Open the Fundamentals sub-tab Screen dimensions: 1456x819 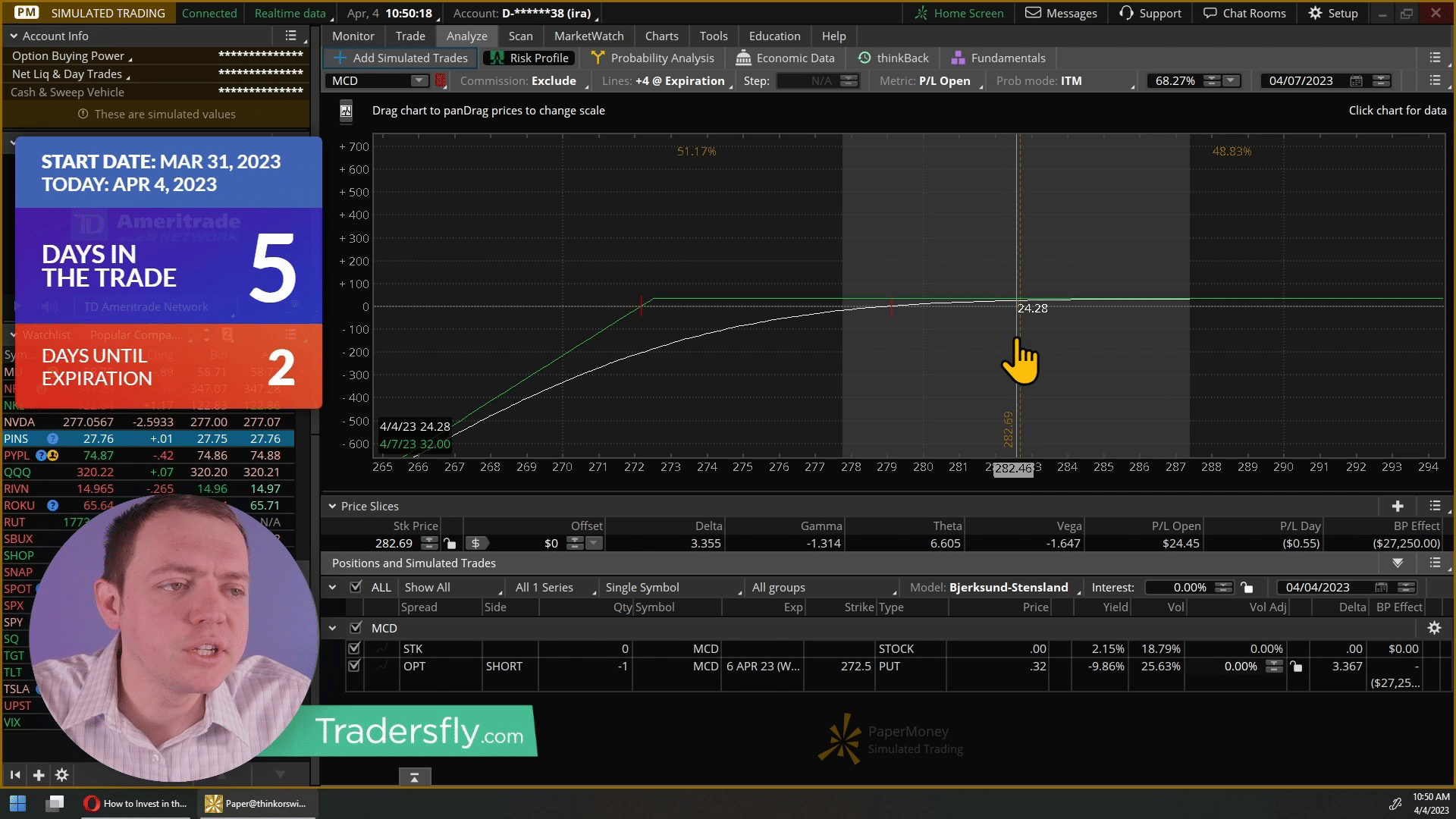point(999,58)
